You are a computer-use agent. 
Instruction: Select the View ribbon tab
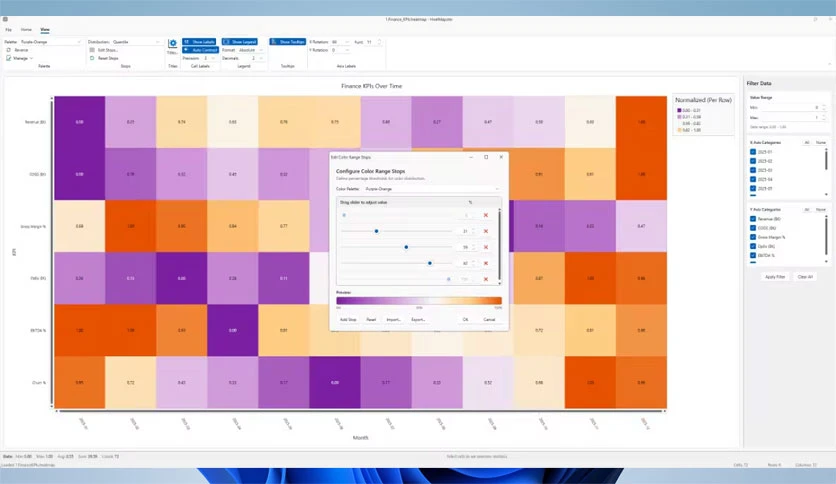pyautogui.click(x=45, y=30)
